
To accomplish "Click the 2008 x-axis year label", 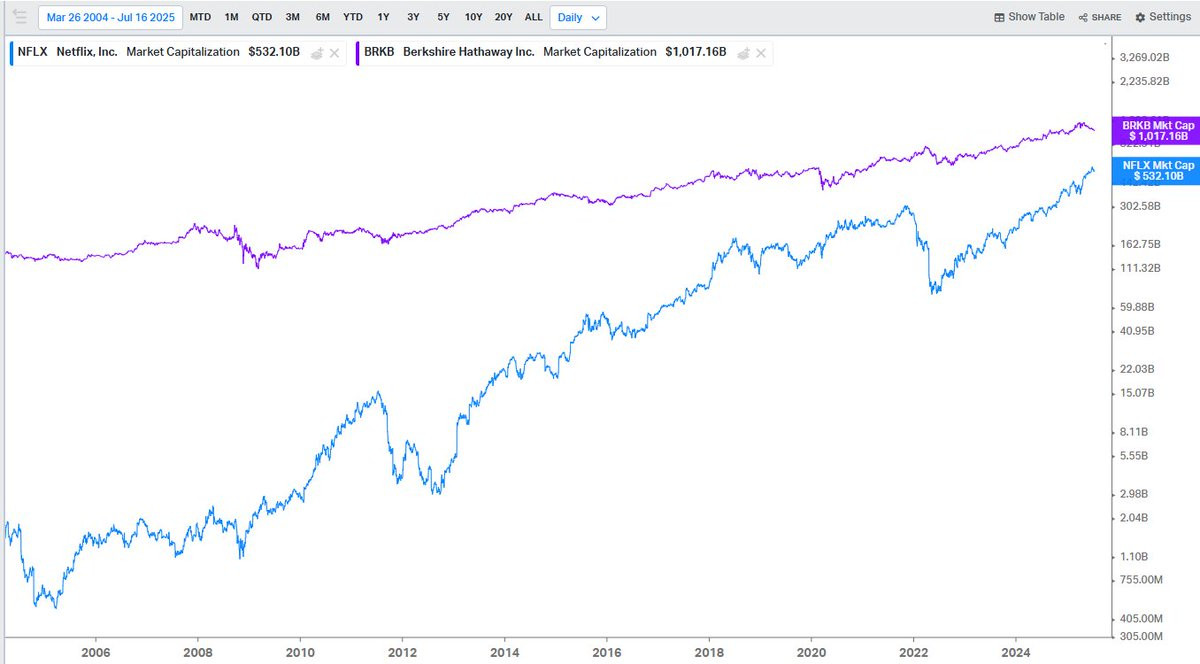I will (x=198, y=651).
